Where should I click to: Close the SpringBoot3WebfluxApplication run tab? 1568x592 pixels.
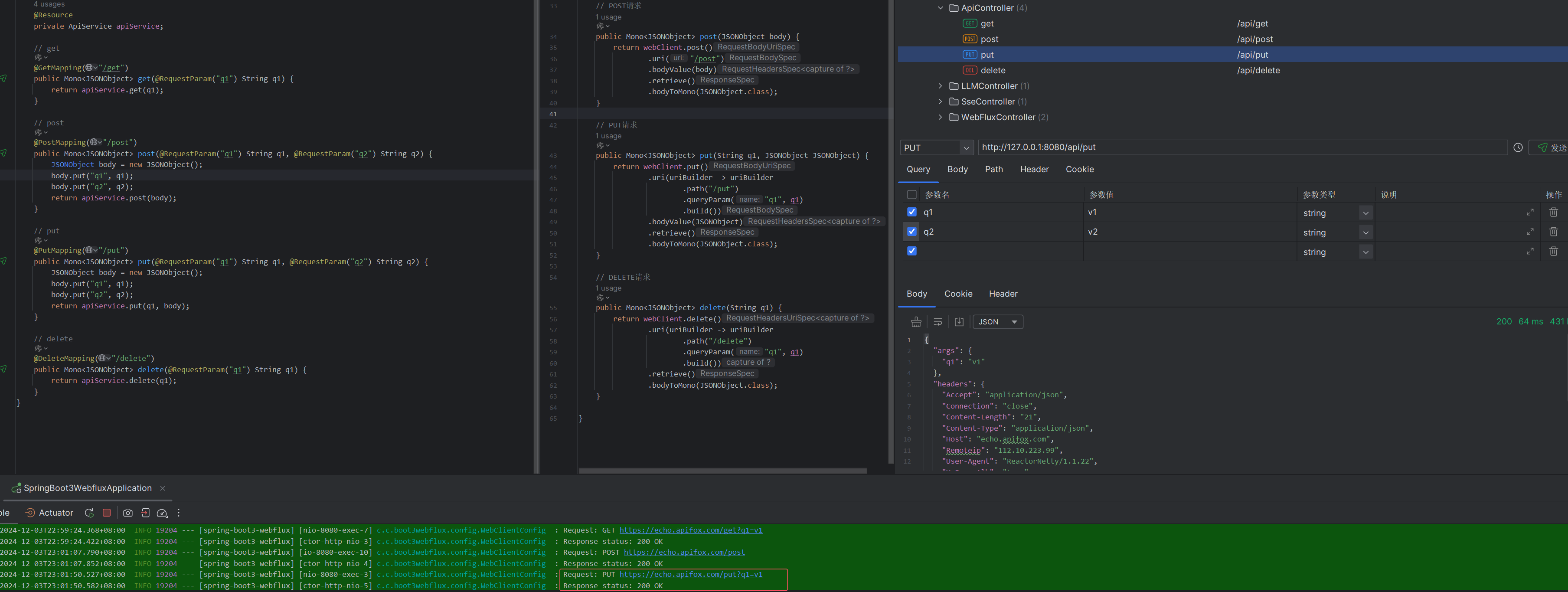point(163,488)
